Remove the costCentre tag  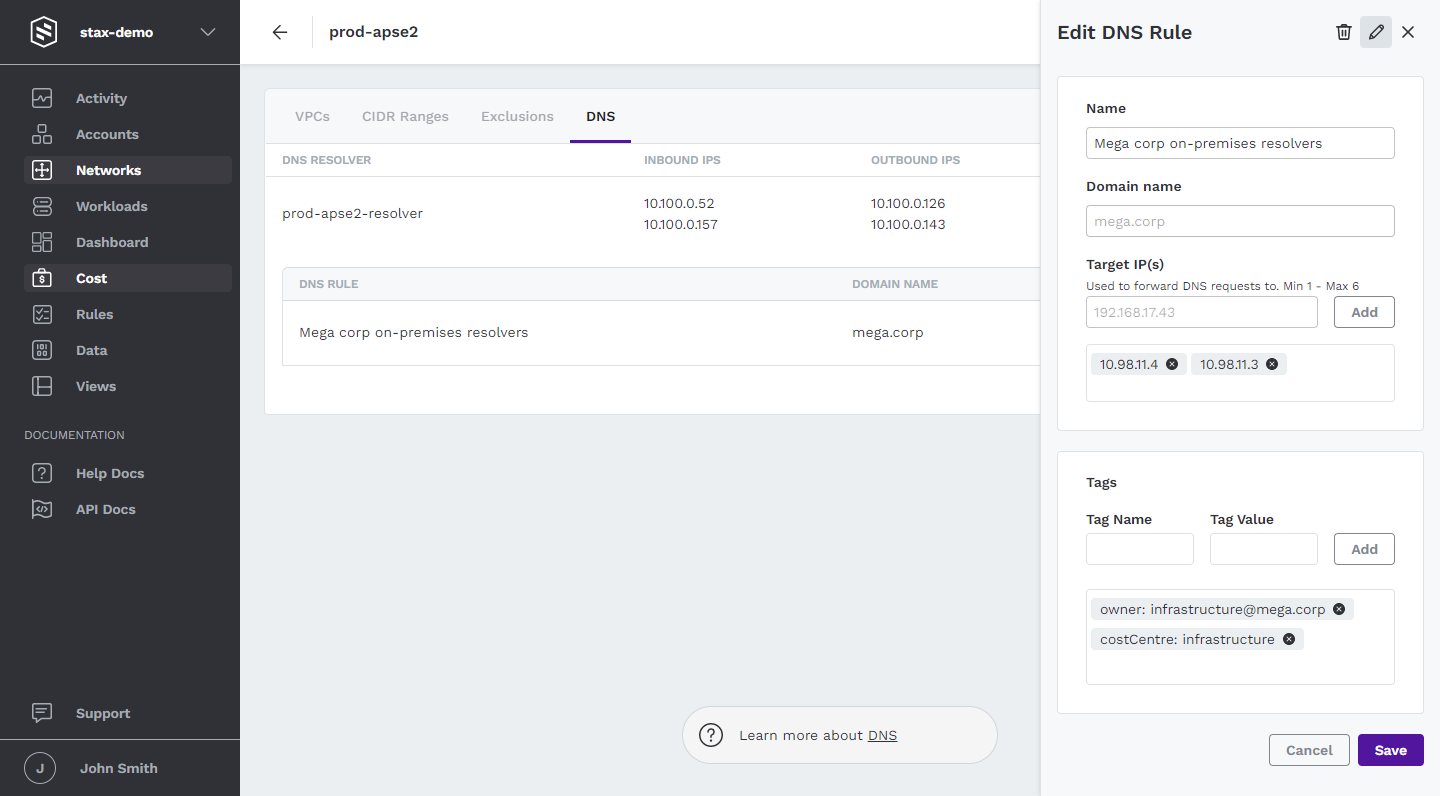tap(1289, 639)
